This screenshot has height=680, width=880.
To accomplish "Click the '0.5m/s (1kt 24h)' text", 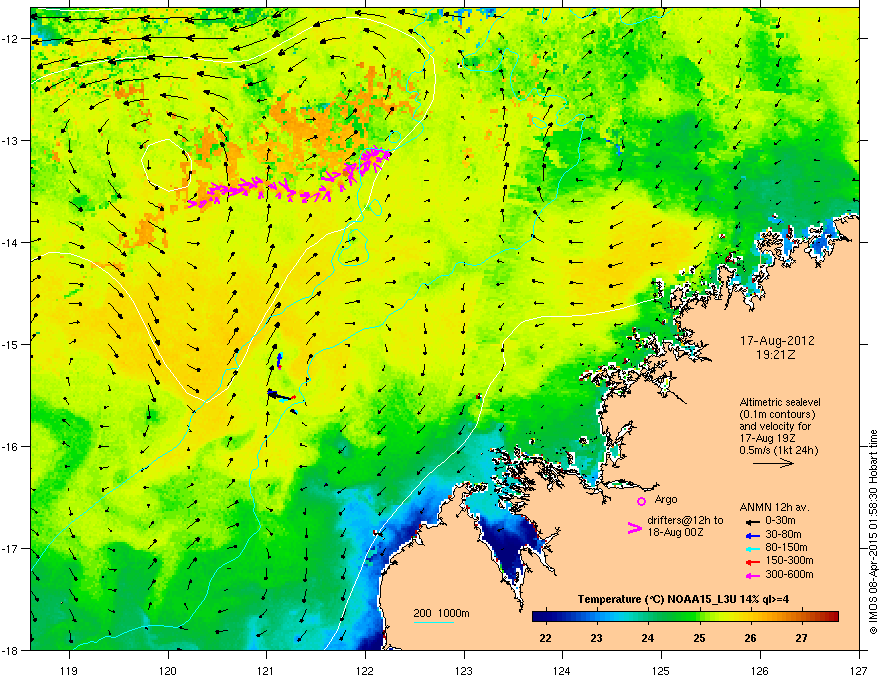I will point(778,450).
